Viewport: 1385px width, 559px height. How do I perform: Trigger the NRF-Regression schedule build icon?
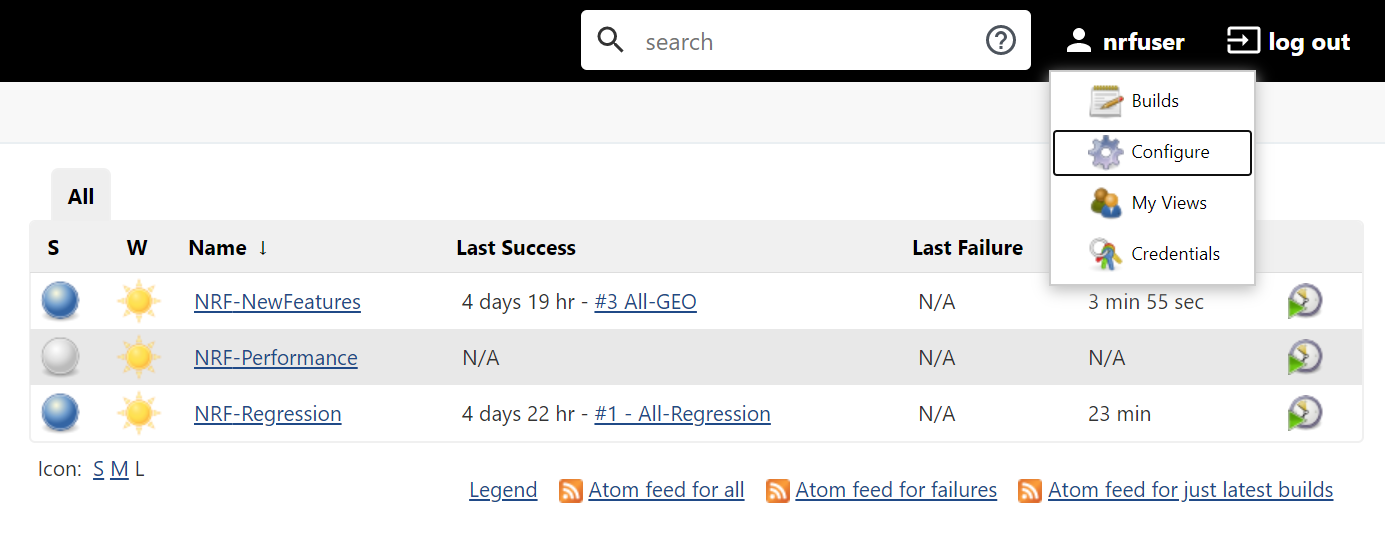(1305, 413)
